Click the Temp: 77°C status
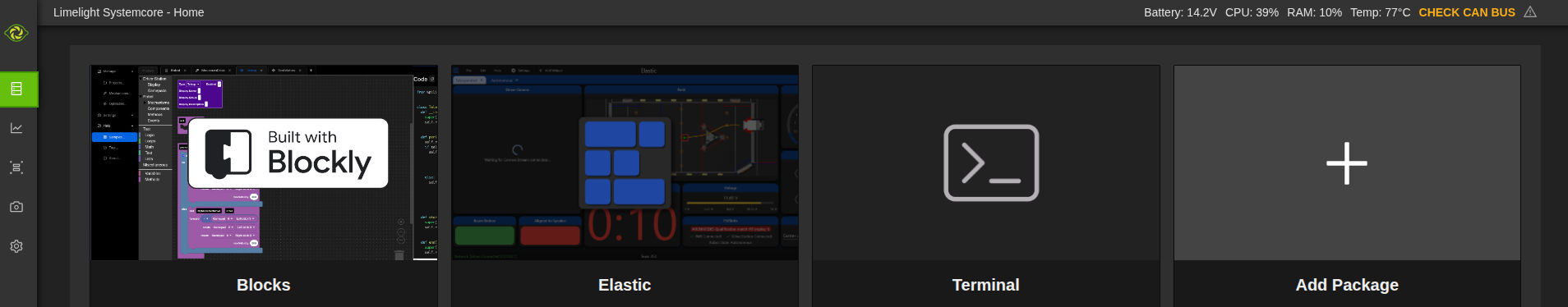 click(x=1380, y=12)
